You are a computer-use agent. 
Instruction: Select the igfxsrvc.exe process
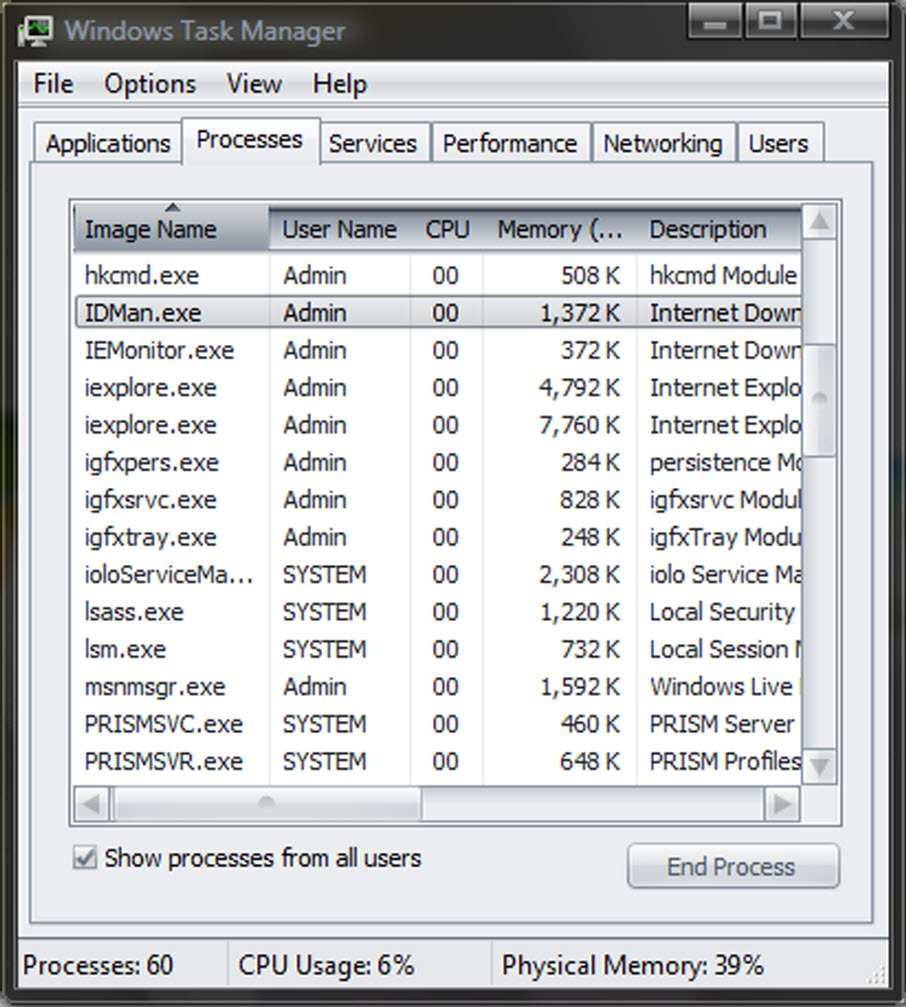tap(438, 500)
